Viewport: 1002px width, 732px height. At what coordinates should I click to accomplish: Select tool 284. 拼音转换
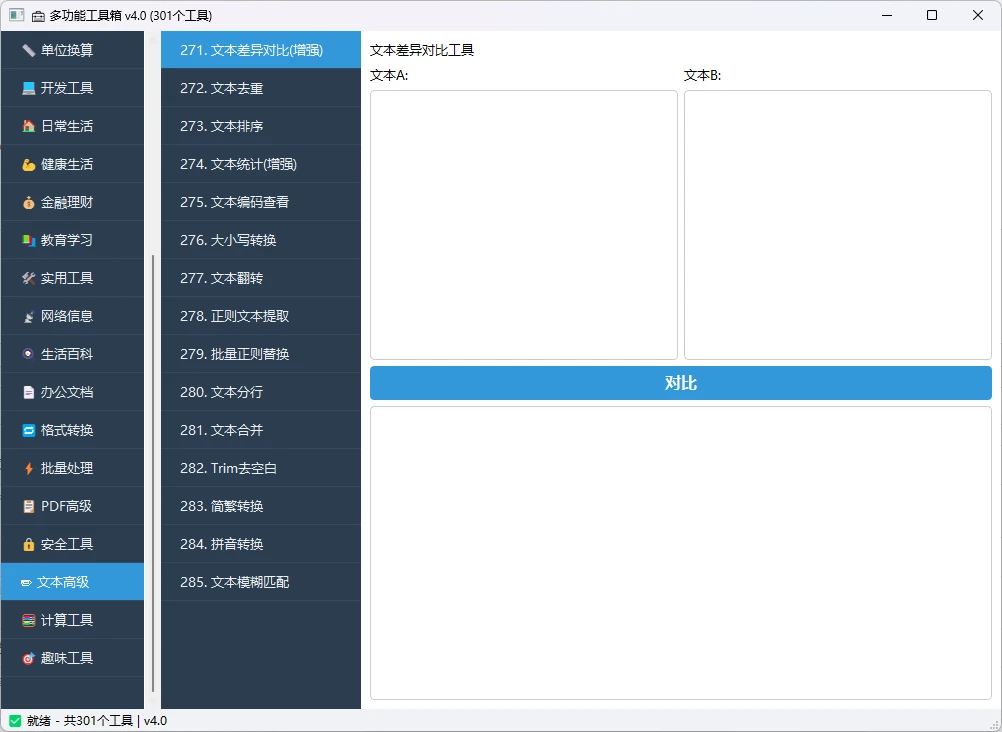pos(261,544)
